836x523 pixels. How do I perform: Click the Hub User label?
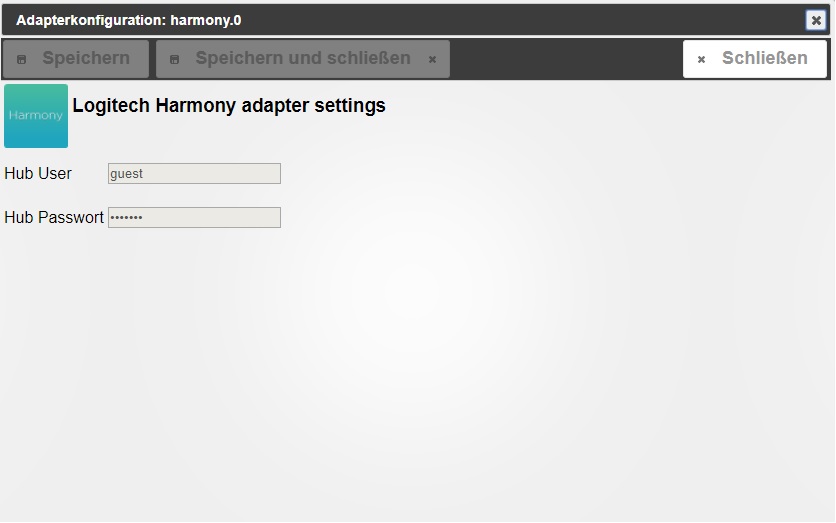tap(38, 174)
